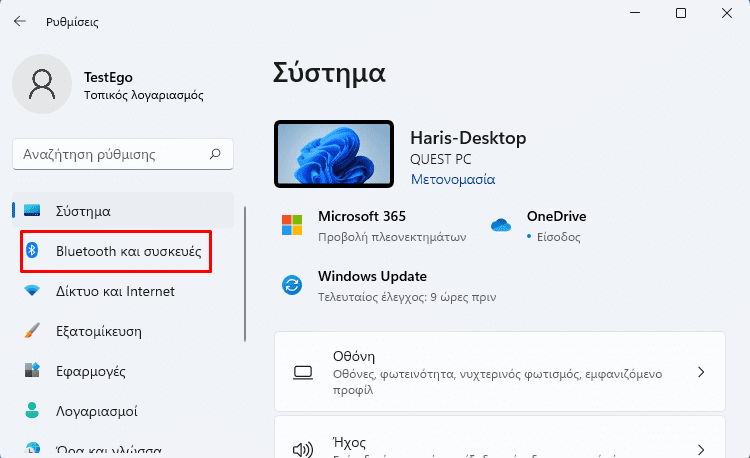Go to Εφαρμογές
750x458 pixels.
point(123,371)
